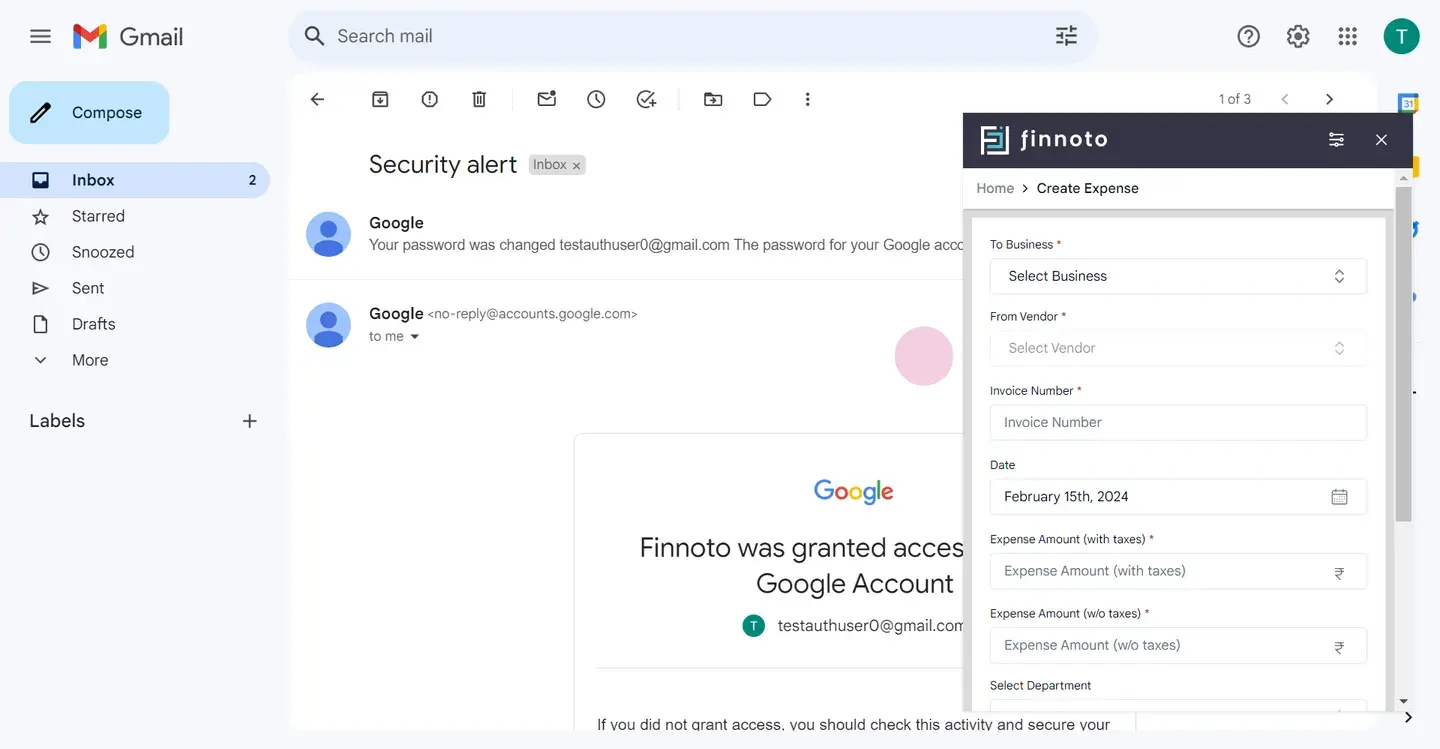Click the Expense Amount (w/o taxes) field
This screenshot has height=749, width=1440.
coord(1178,645)
